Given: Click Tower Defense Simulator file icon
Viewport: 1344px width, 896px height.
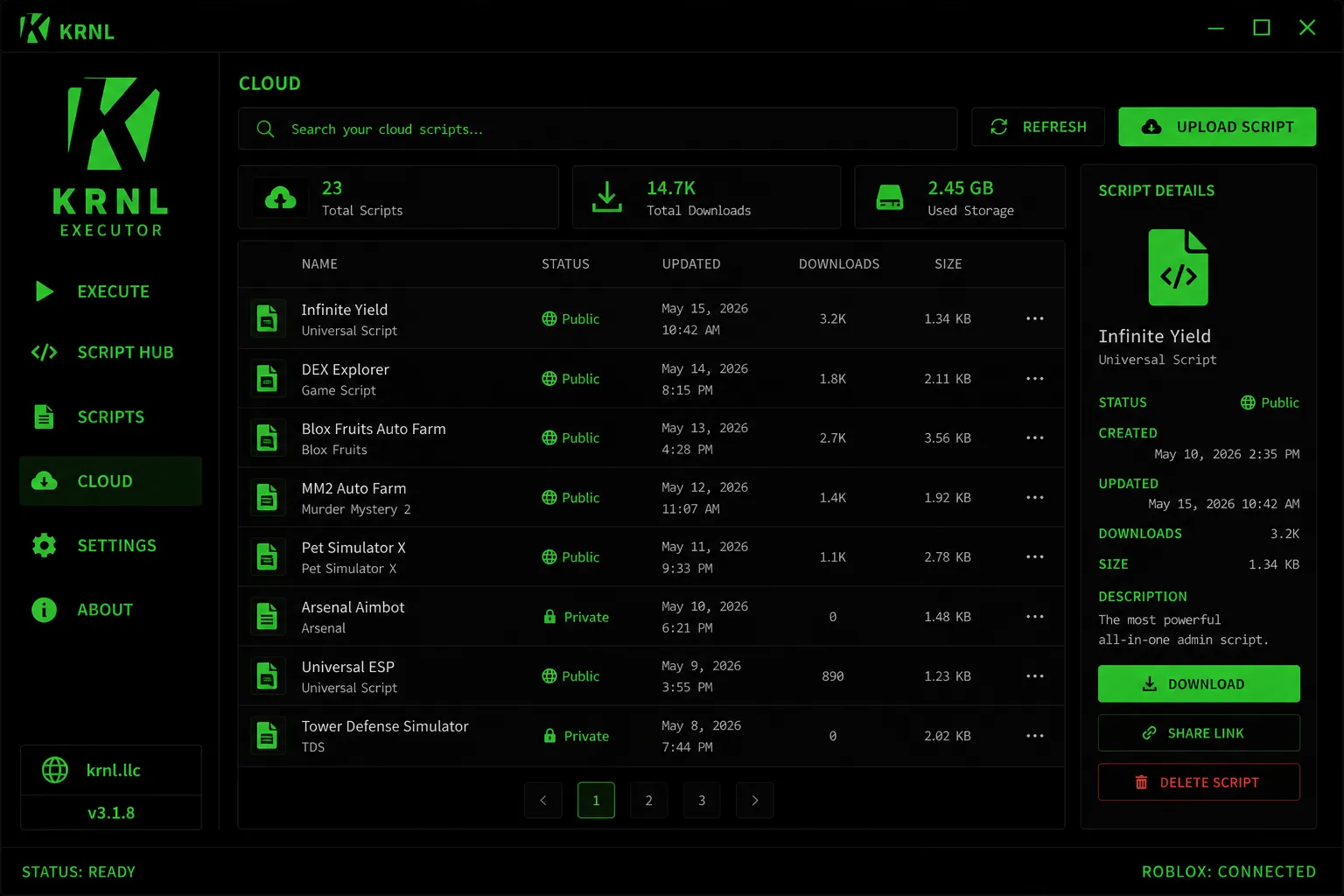Looking at the screenshot, I should (267, 736).
